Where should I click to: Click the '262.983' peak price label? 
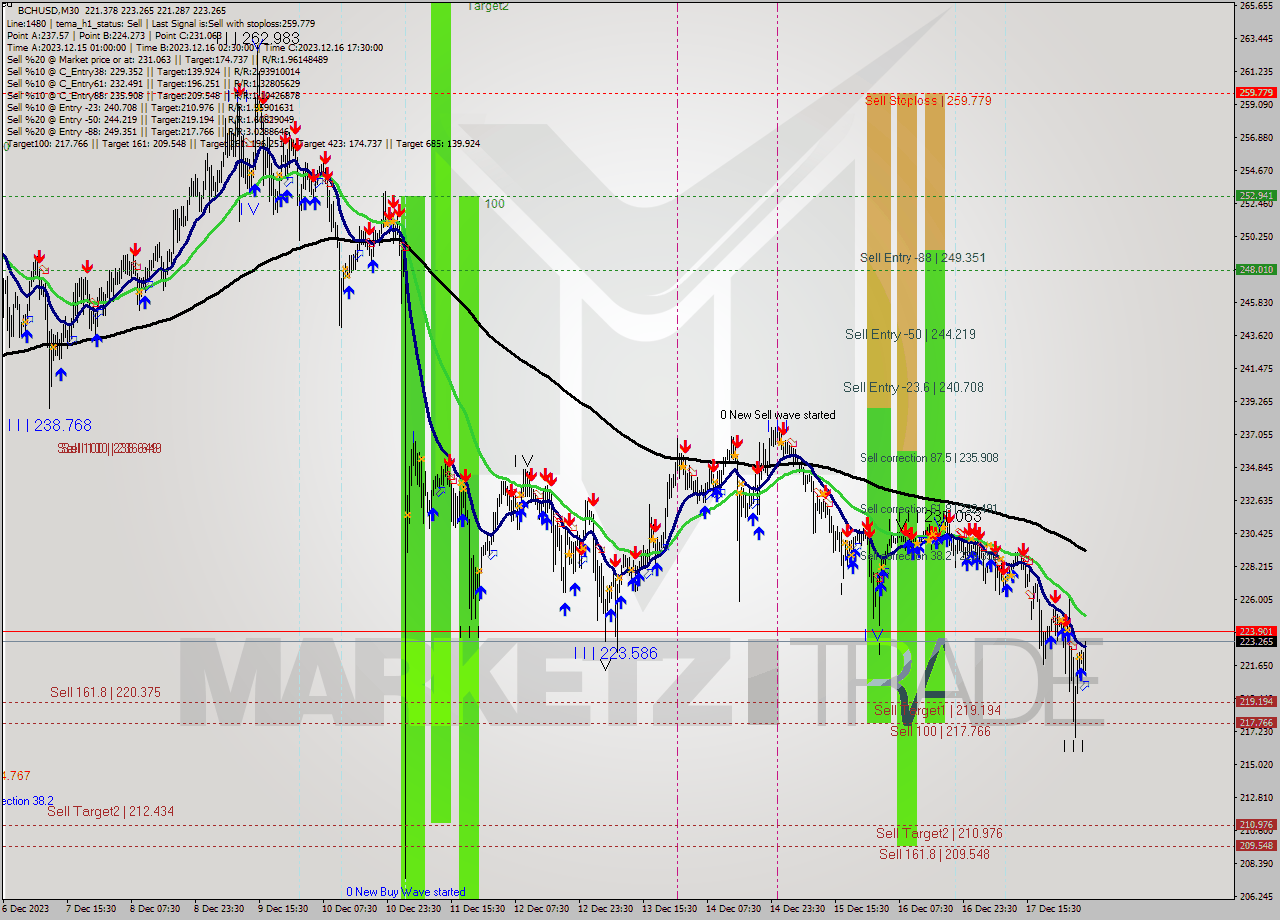(x=273, y=40)
